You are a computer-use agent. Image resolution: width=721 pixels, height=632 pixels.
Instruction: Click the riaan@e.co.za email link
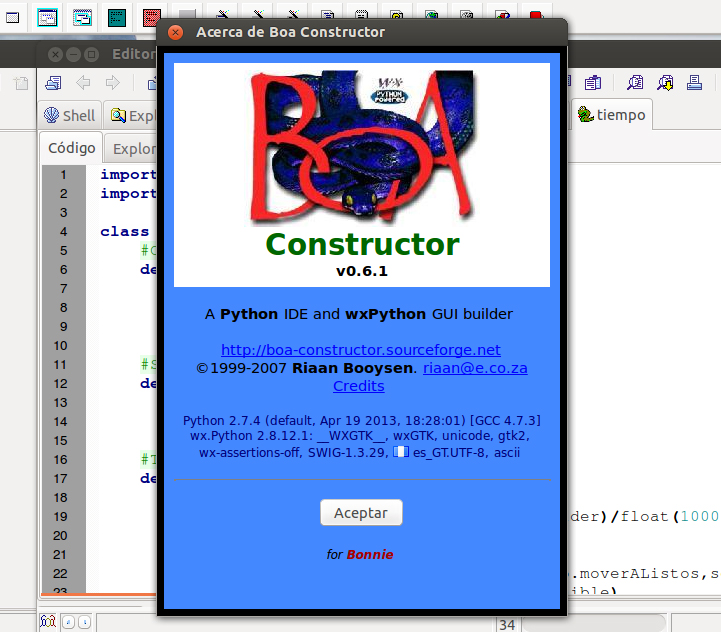475,368
